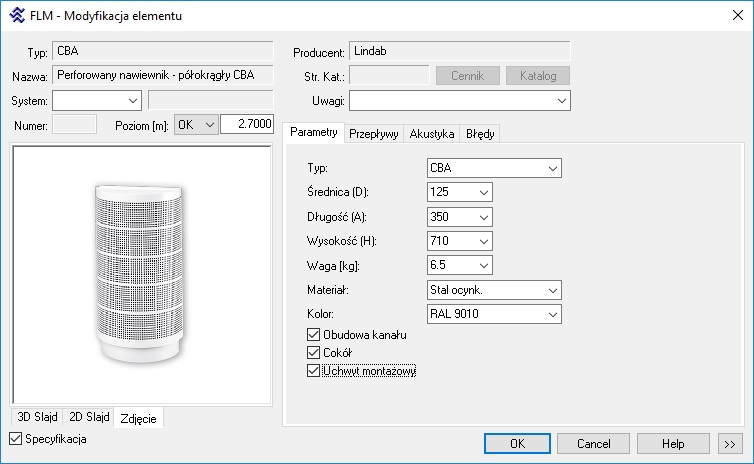
Task: Open the Typ dropdown showing CBA
Action: tap(494, 168)
